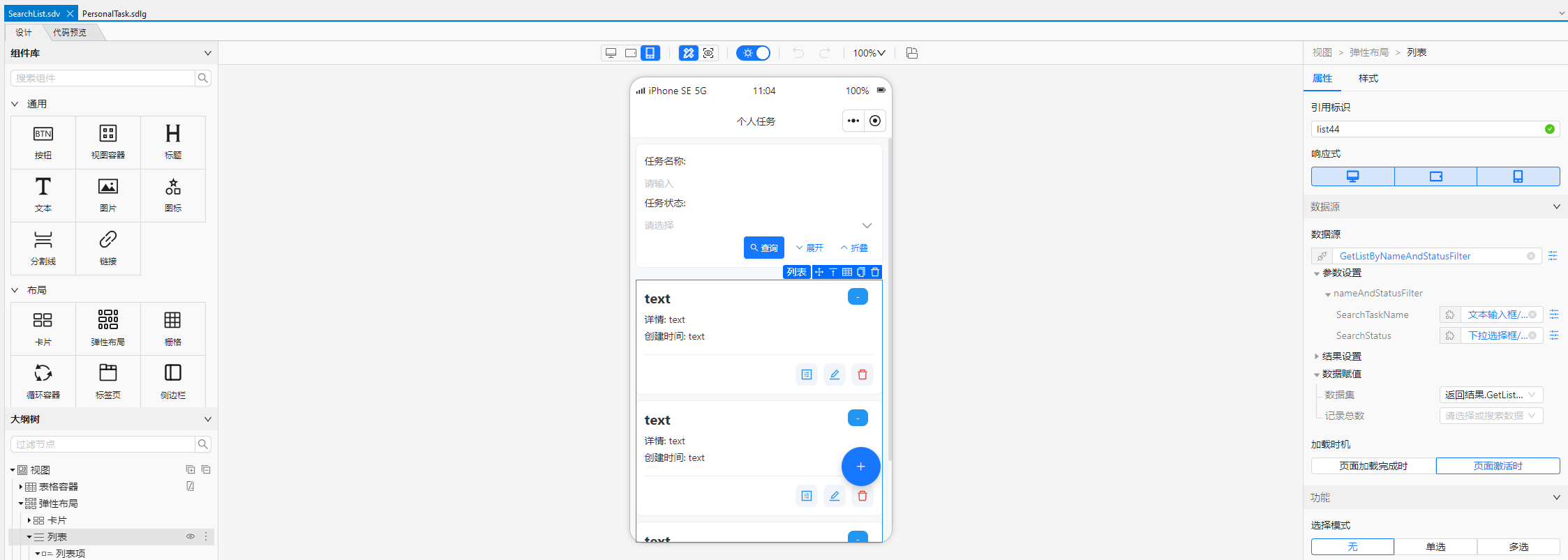Image resolution: width=1568 pixels, height=560 pixels.
Task: Set selection mode to 单选
Action: (1435, 547)
